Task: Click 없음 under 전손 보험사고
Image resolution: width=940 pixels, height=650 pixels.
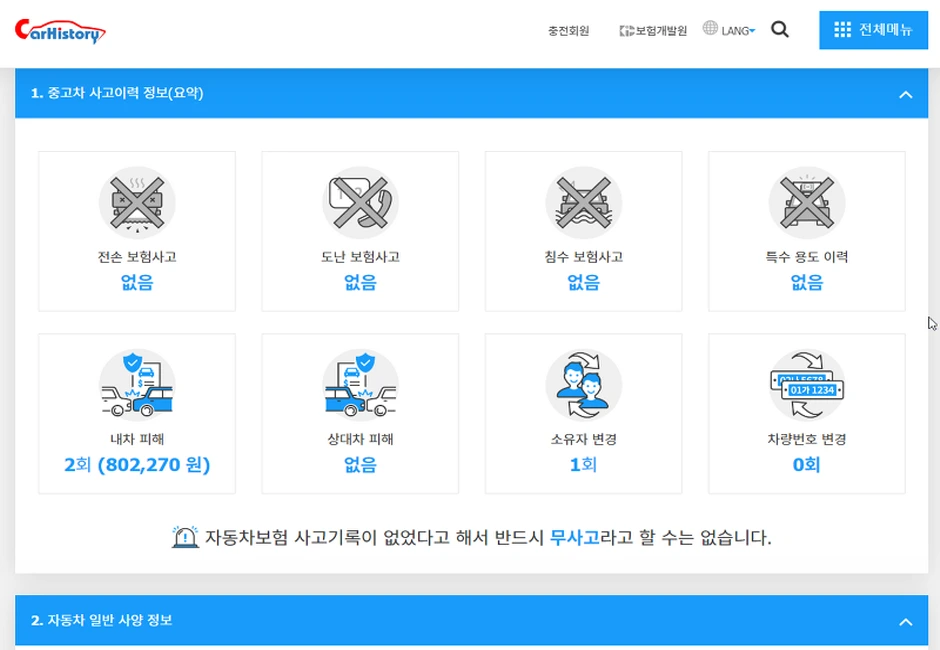Action: [136, 283]
